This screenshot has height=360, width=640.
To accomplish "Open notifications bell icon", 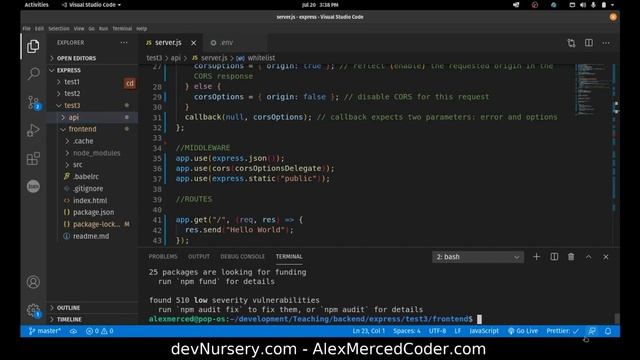I will [608, 331].
